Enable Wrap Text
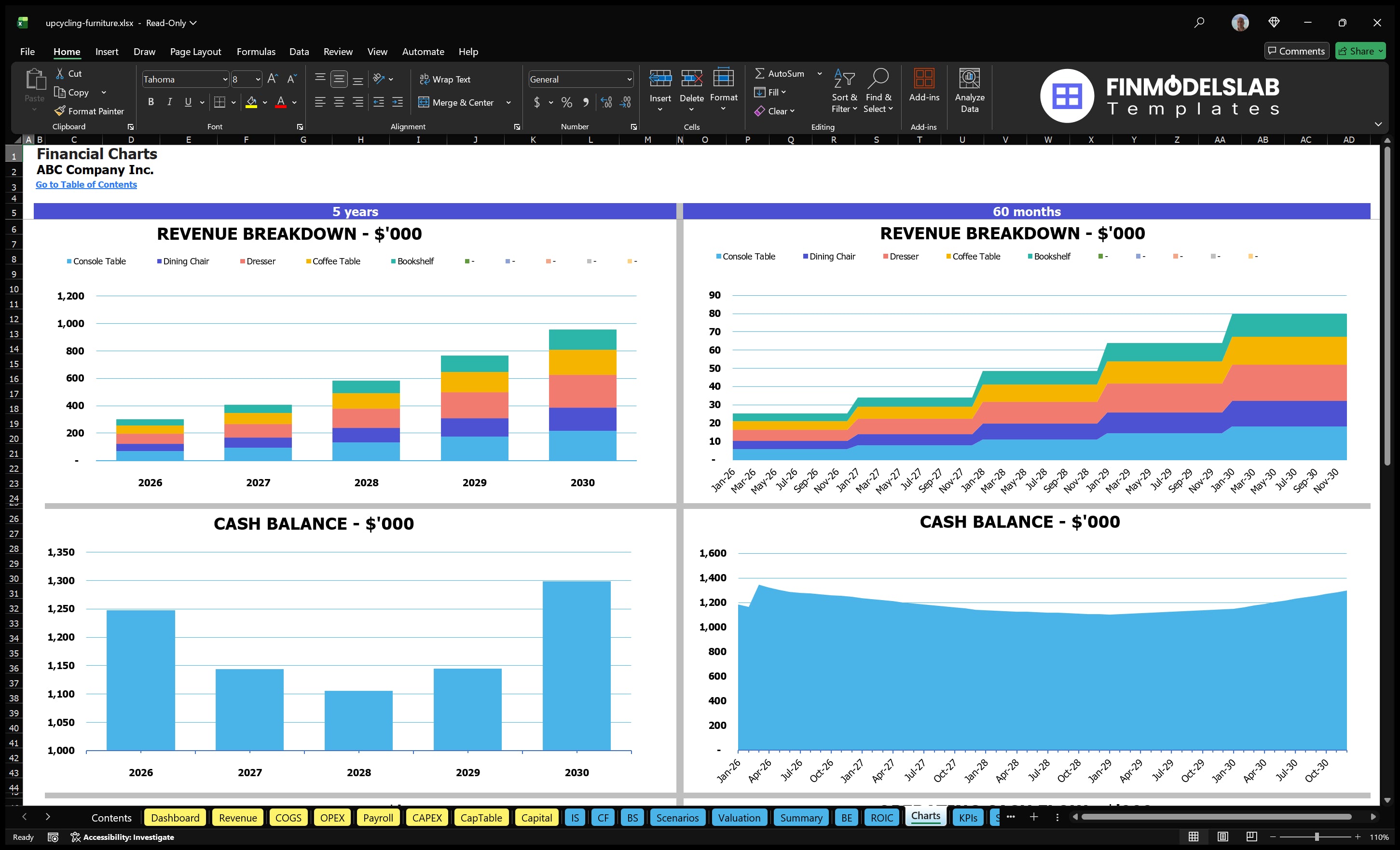 [445, 79]
